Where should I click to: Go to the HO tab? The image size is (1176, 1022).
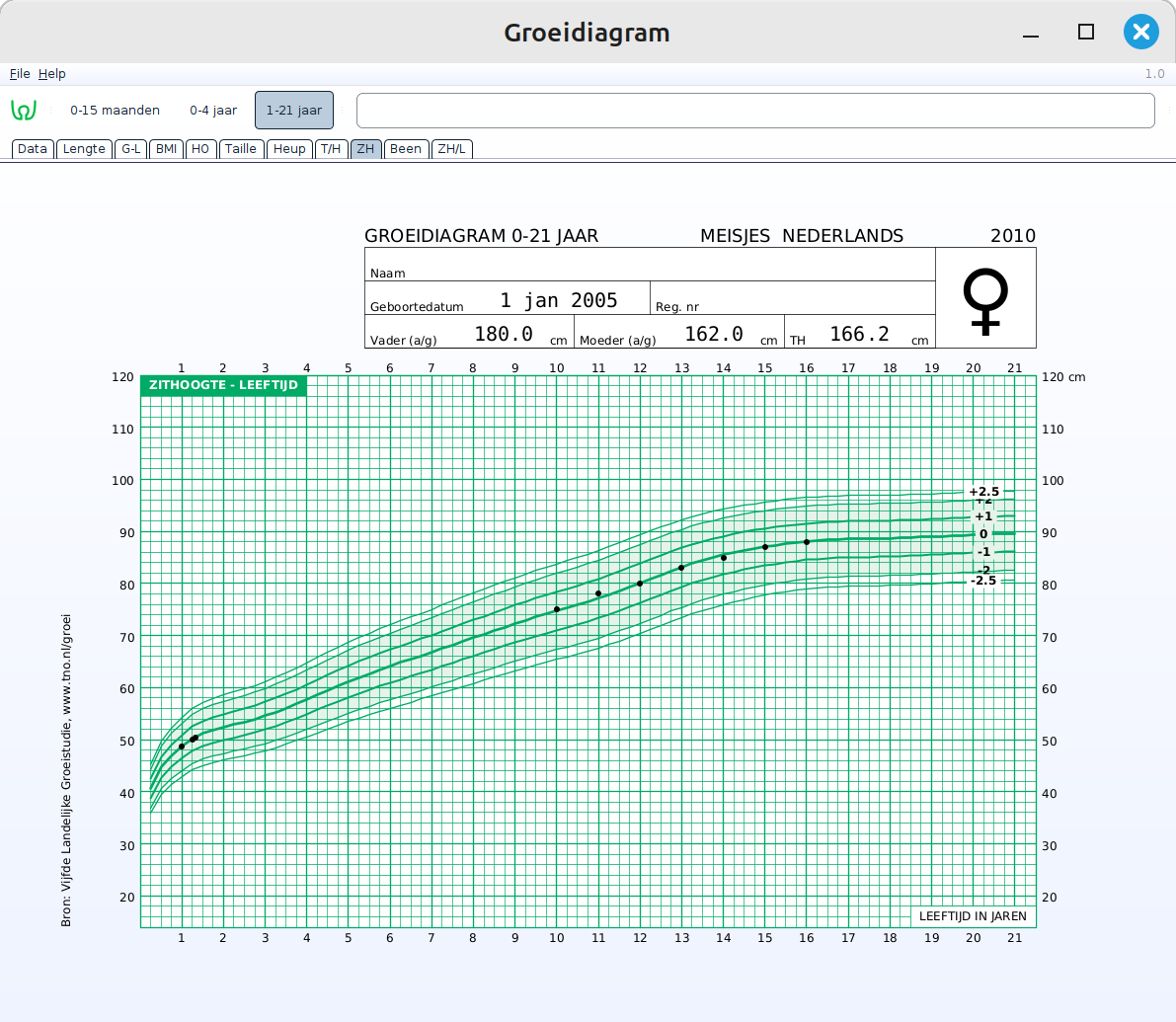[x=200, y=148]
